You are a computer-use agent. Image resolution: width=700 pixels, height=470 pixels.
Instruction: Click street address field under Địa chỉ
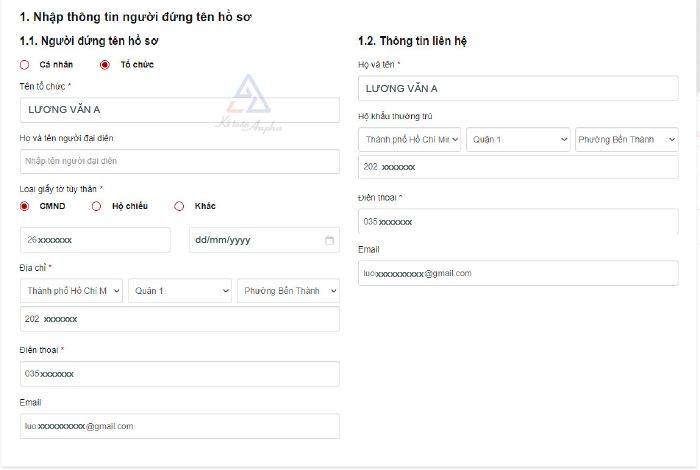point(179,319)
